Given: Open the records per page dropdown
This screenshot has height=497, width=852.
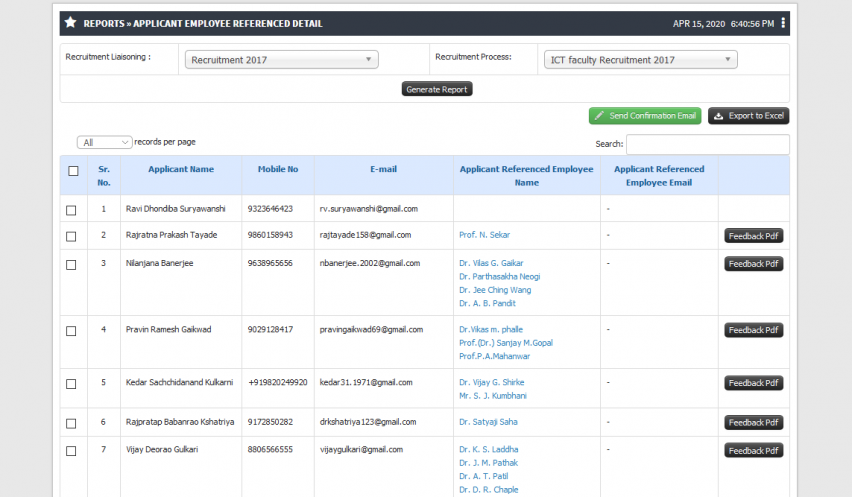Looking at the screenshot, I should pyautogui.click(x=104, y=142).
